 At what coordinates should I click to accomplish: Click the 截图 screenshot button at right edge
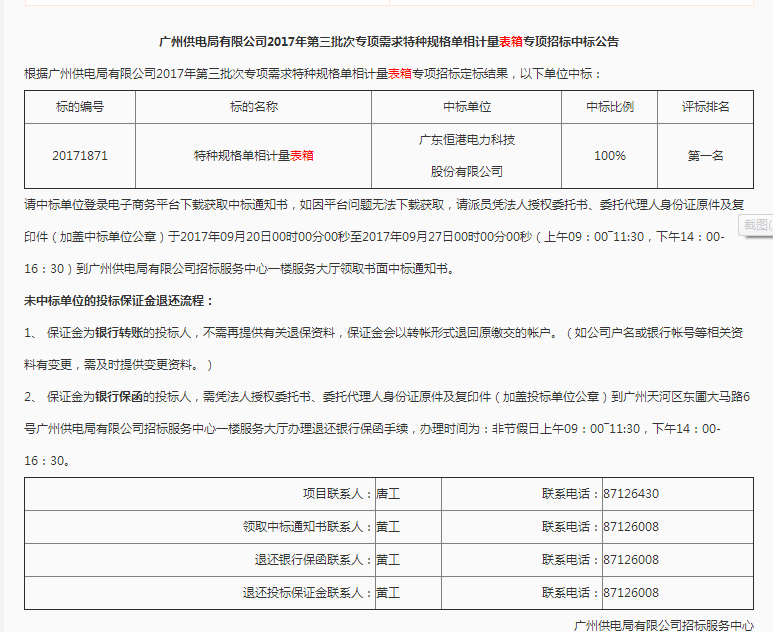click(757, 226)
